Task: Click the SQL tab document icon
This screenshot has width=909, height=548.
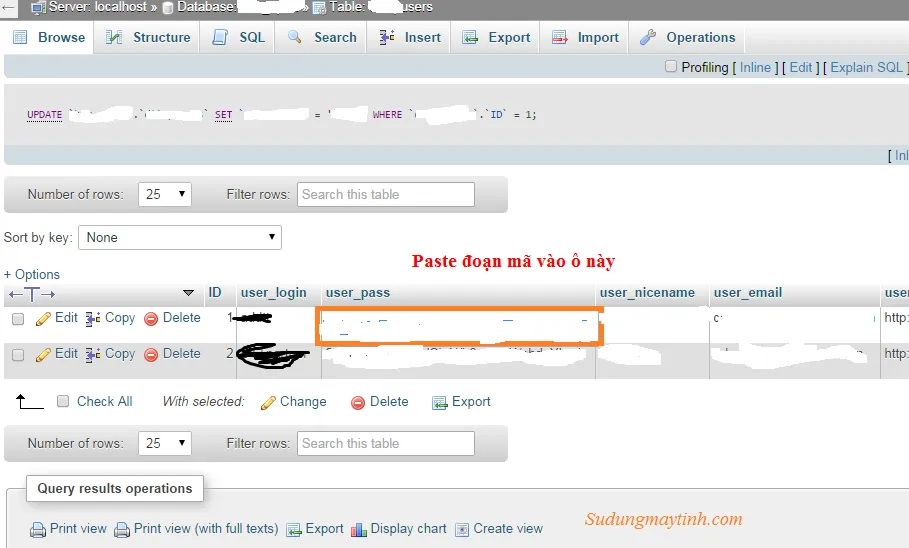Action: click(x=220, y=37)
